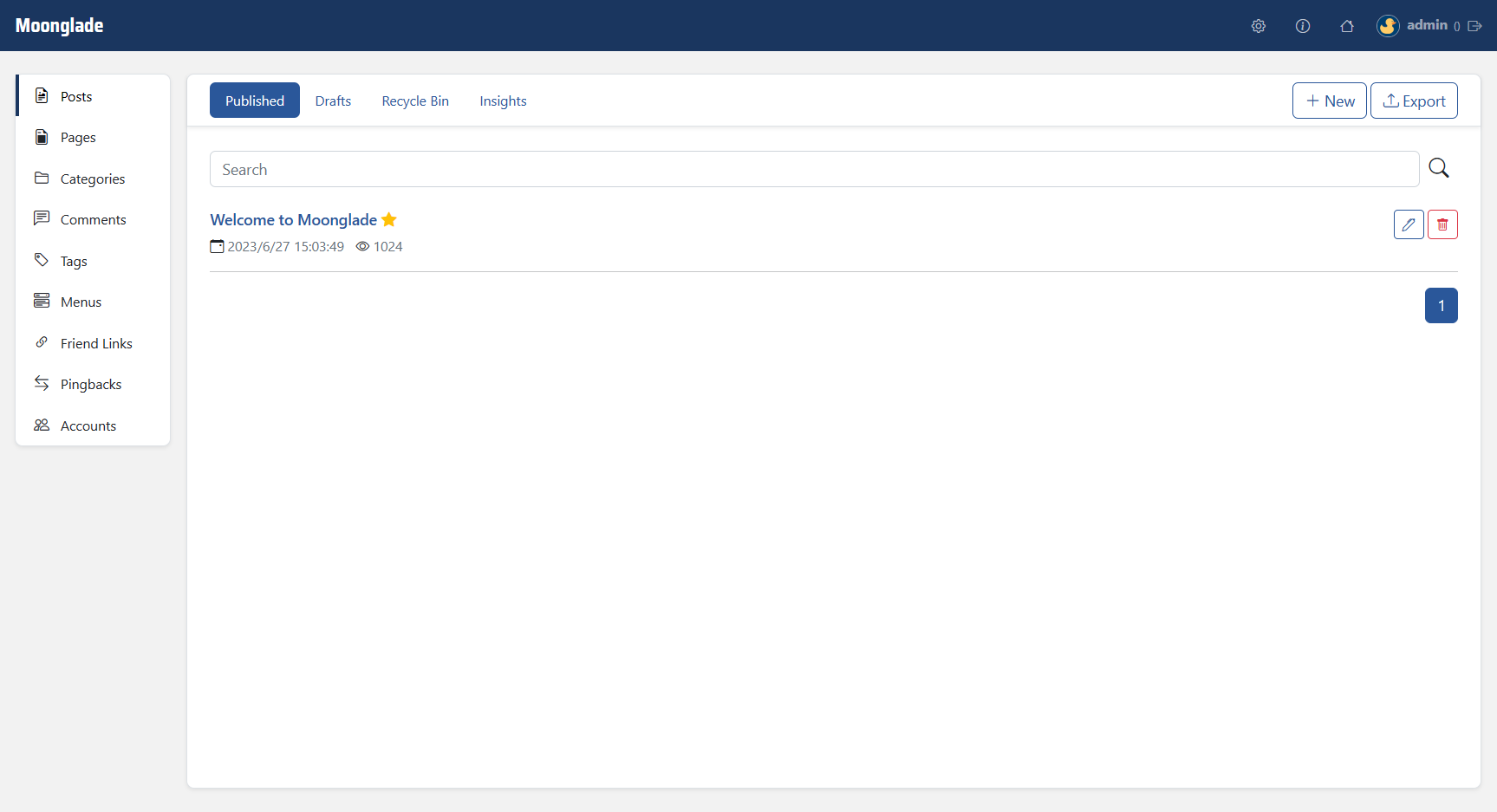This screenshot has height=812, width=1497.
Task: Click the view count 1024
Action: (x=387, y=247)
